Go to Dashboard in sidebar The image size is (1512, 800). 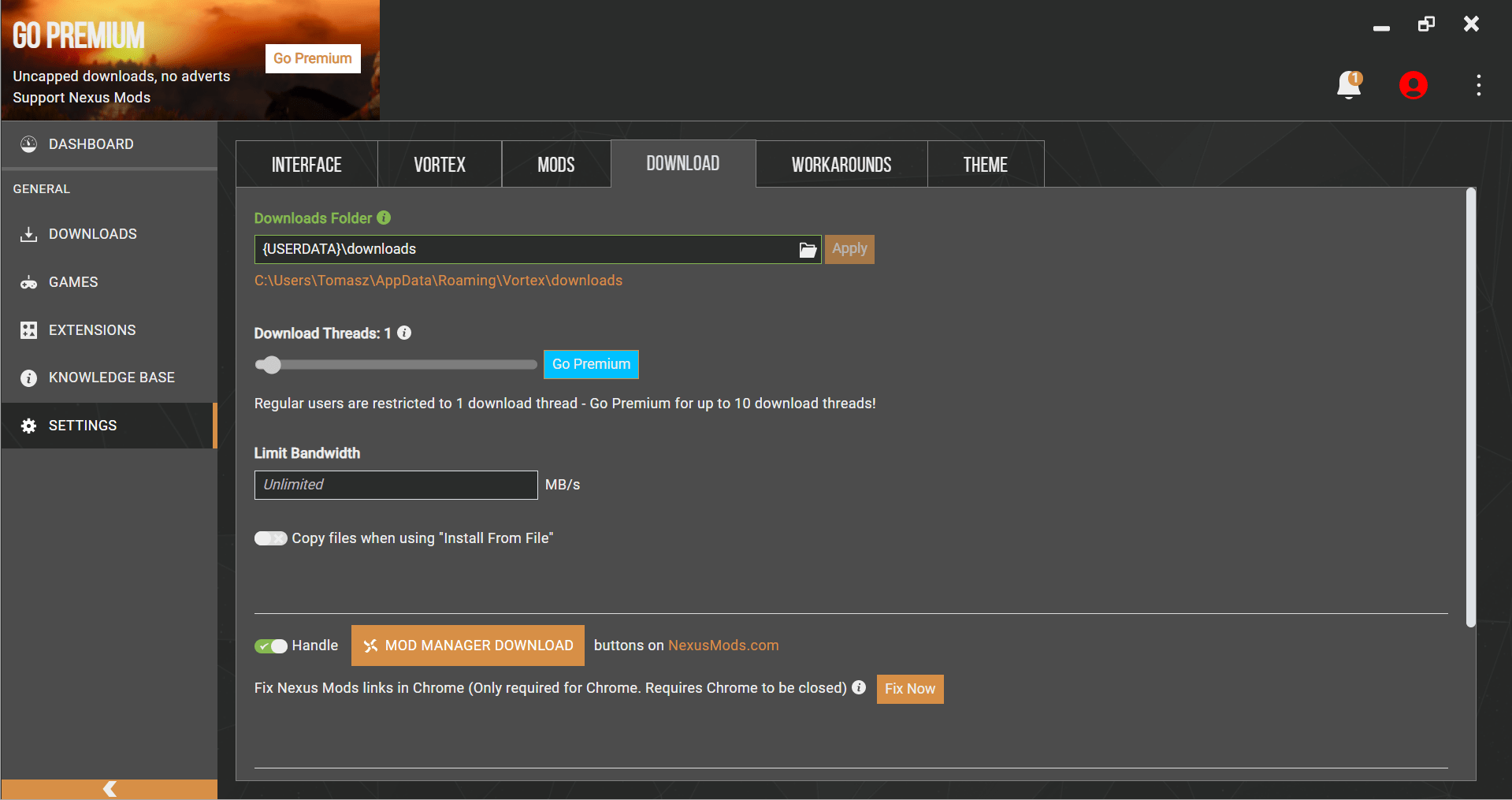coord(110,144)
